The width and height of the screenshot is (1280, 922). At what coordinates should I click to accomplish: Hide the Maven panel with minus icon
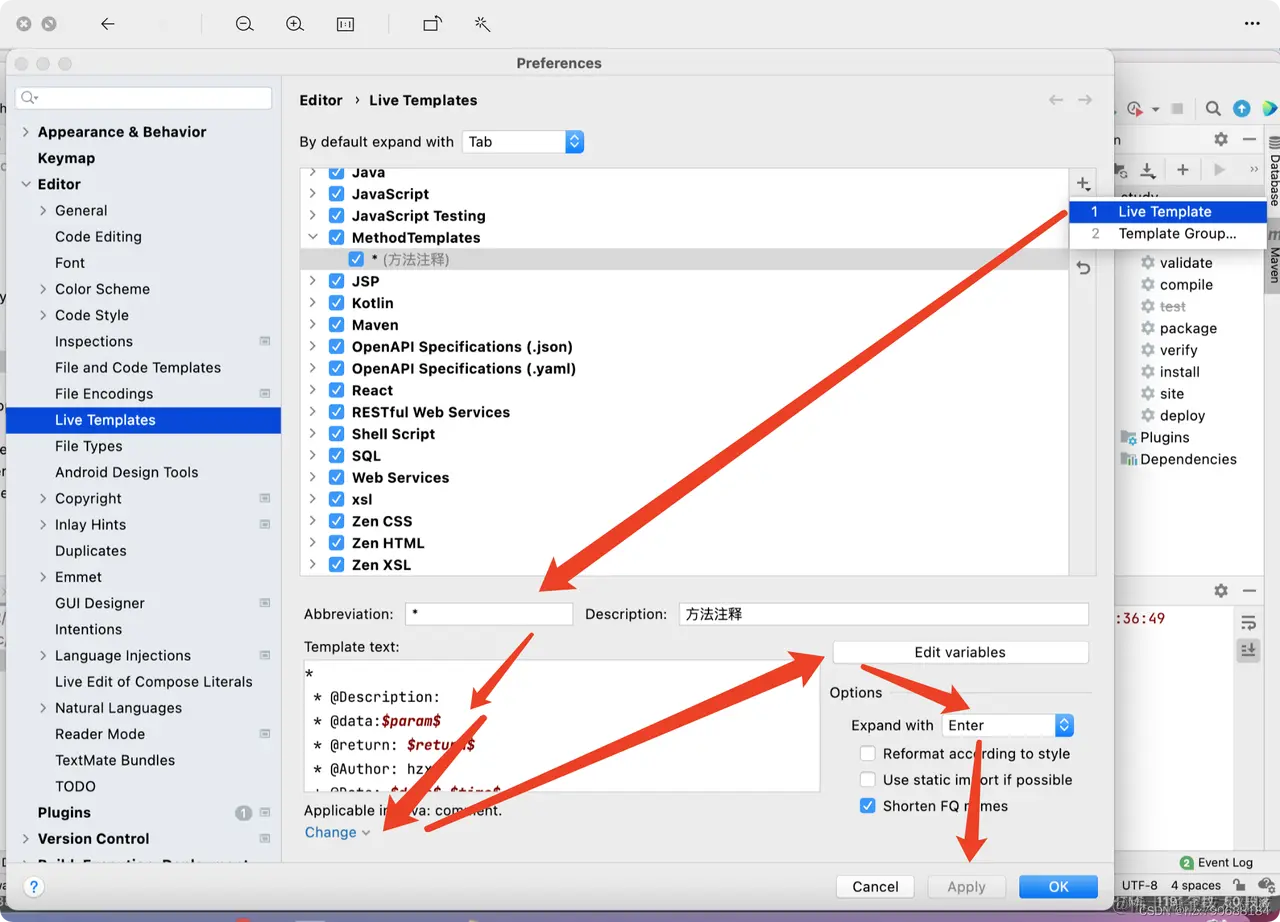coord(1249,140)
